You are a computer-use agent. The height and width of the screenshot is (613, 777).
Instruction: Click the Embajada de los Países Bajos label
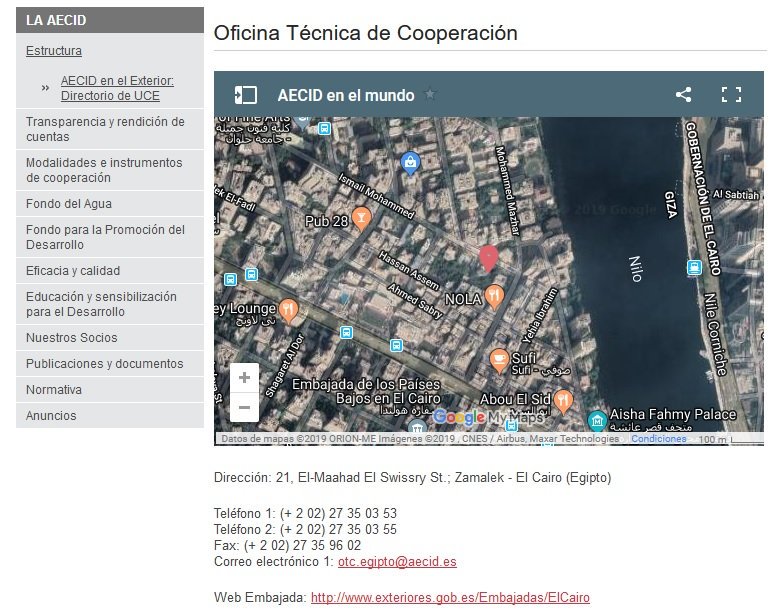pyautogui.click(x=366, y=391)
